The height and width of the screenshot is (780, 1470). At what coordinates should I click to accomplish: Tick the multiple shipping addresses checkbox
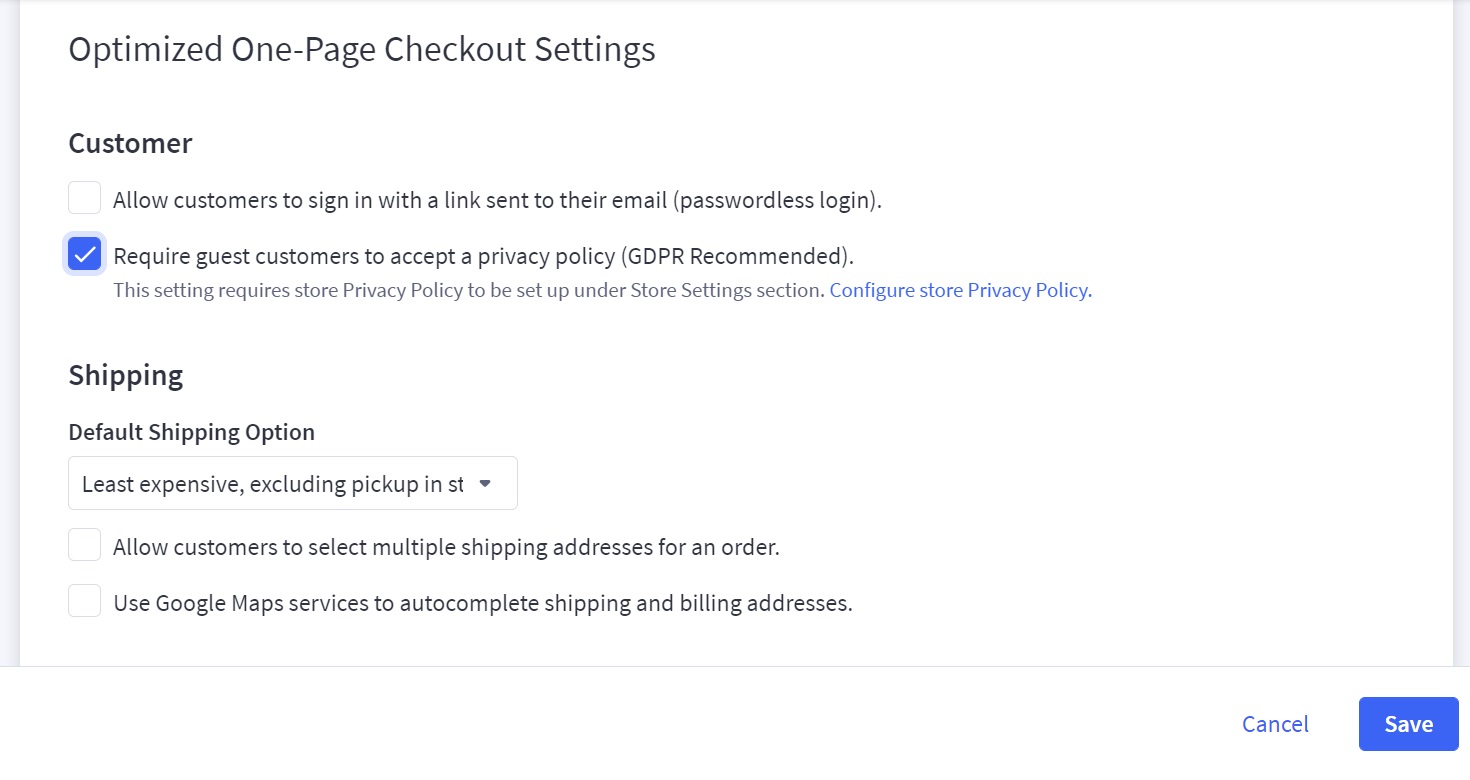tap(85, 545)
